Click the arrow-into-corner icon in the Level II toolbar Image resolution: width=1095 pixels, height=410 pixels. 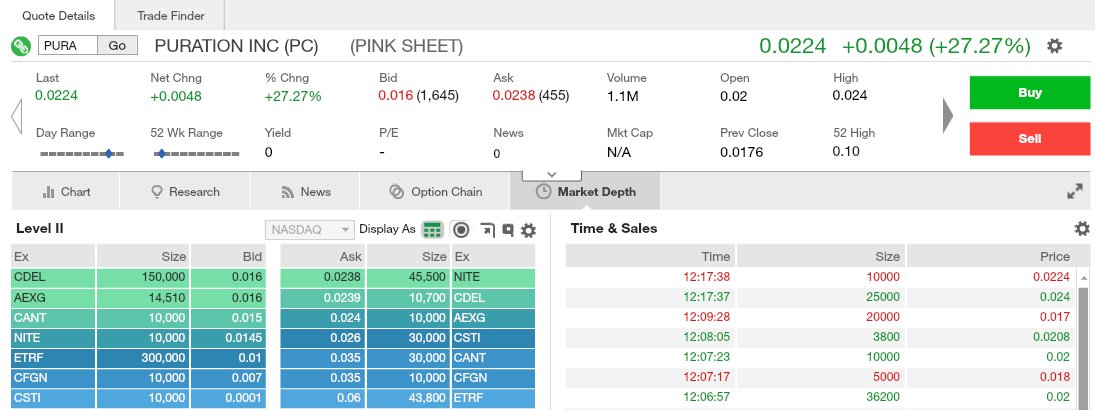tap(487, 229)
